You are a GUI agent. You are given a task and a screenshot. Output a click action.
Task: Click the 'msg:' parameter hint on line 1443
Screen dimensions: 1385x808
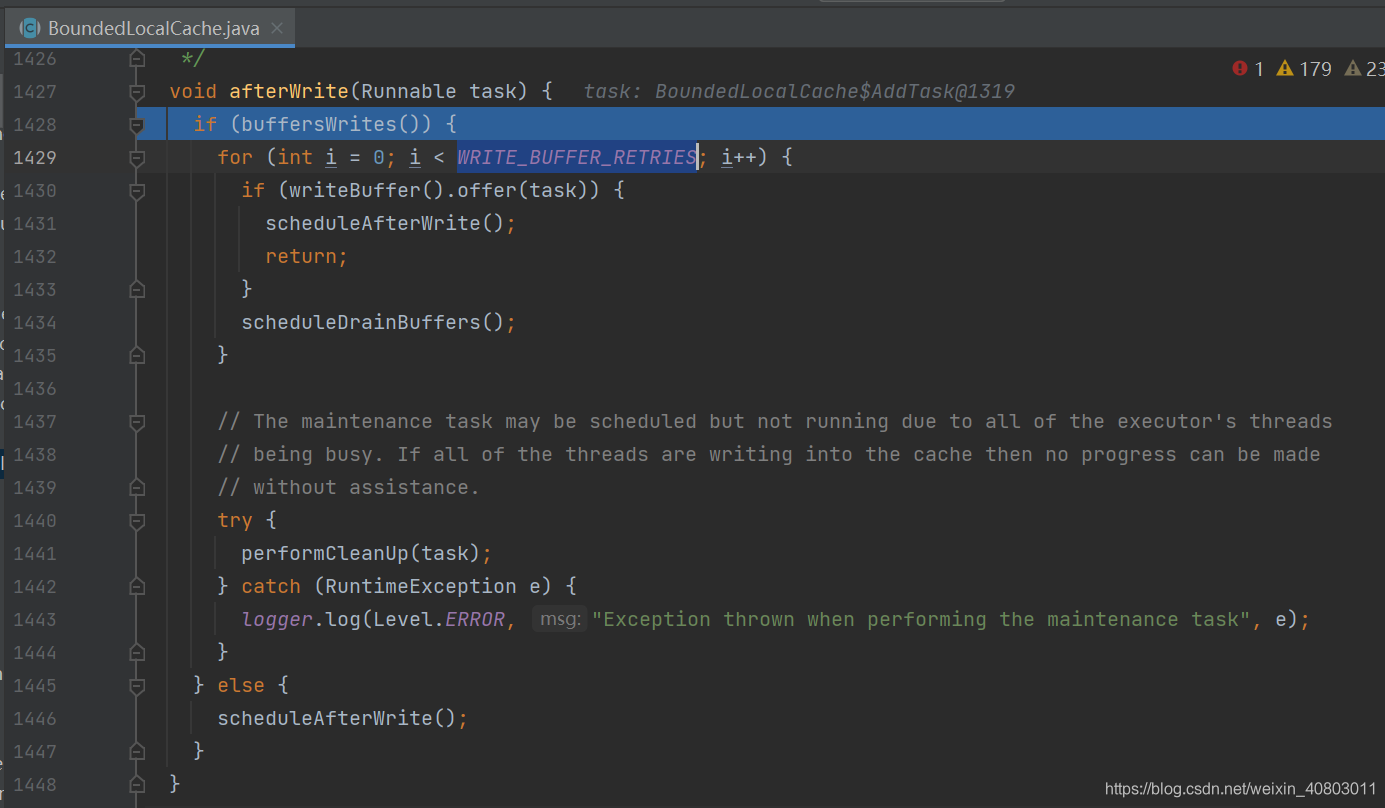click(x=559, y=620)
